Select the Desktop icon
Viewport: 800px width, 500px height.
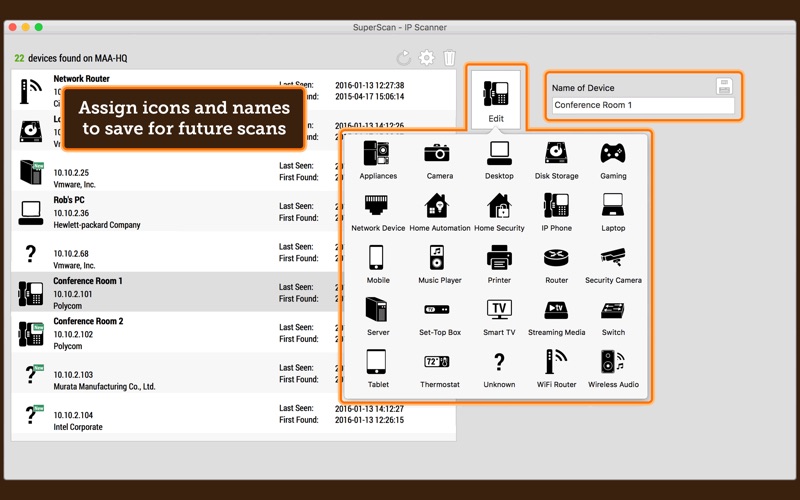(x=499, y=154)
